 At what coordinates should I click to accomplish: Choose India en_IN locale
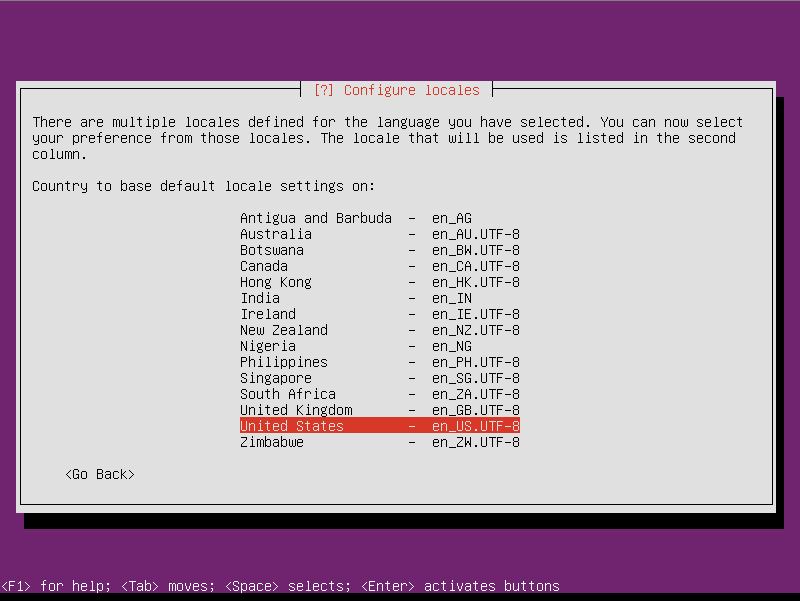(380, 298)
